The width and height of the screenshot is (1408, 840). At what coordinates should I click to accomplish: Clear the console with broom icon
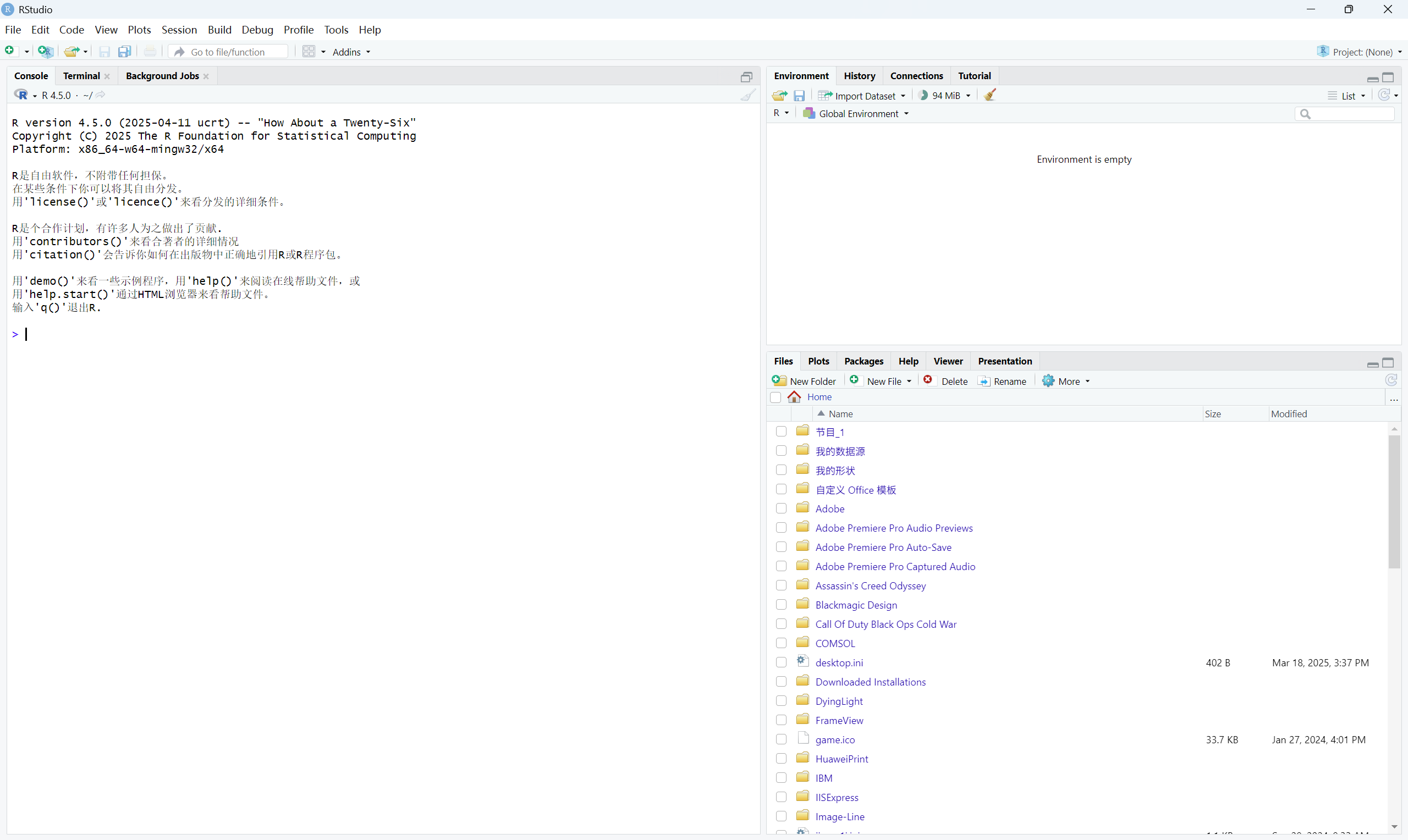tap(748, 95)
